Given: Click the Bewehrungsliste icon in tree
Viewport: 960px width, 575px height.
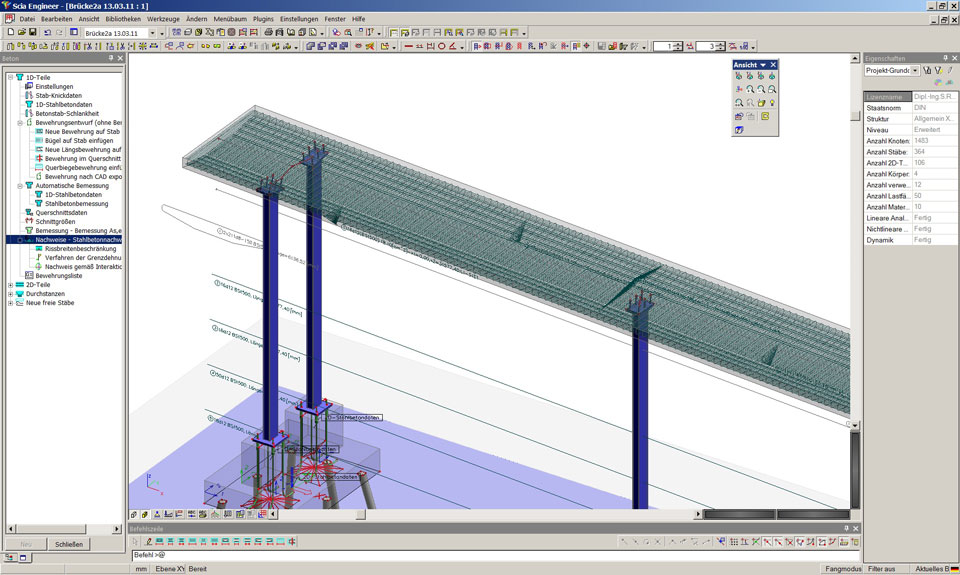Looking at the screenshot, I should 28,275.
